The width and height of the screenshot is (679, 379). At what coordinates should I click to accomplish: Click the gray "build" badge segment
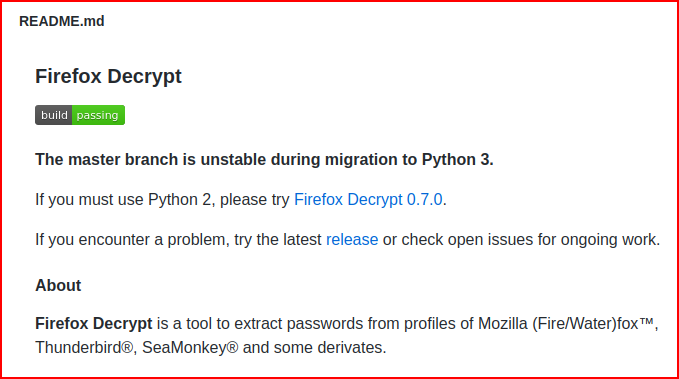pos(54,115)
